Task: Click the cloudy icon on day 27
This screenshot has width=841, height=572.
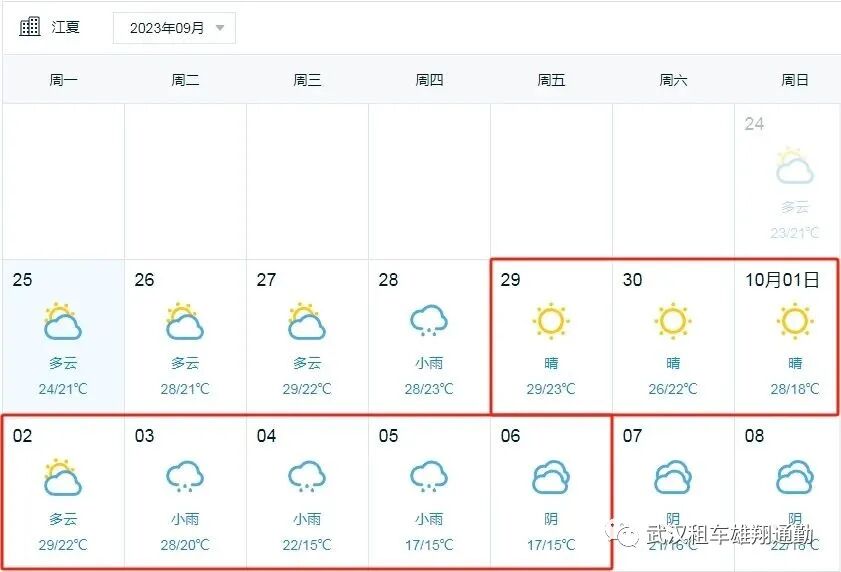Action: [307, 321]
